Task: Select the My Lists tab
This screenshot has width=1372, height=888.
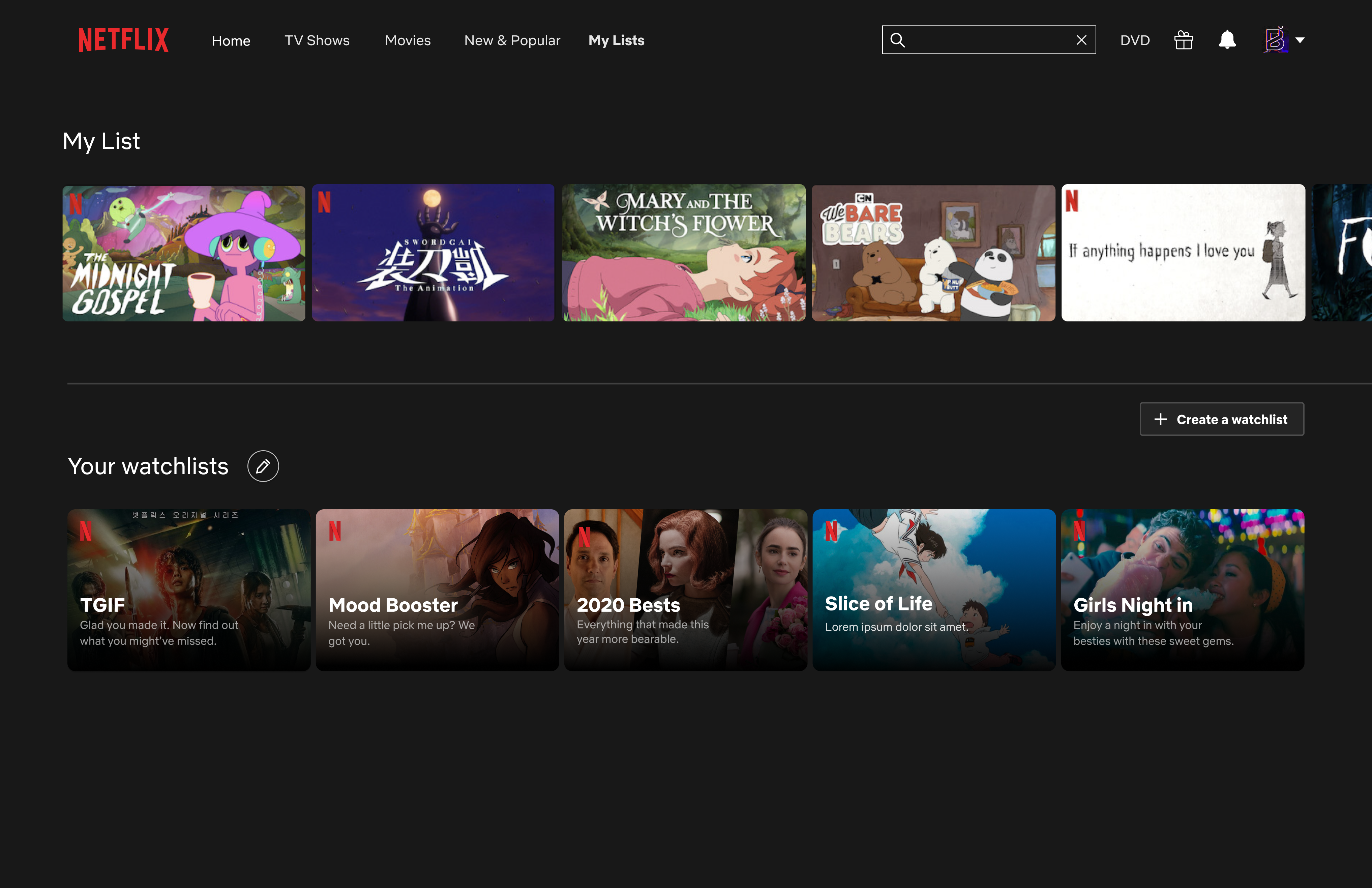Action: [616, 40]
